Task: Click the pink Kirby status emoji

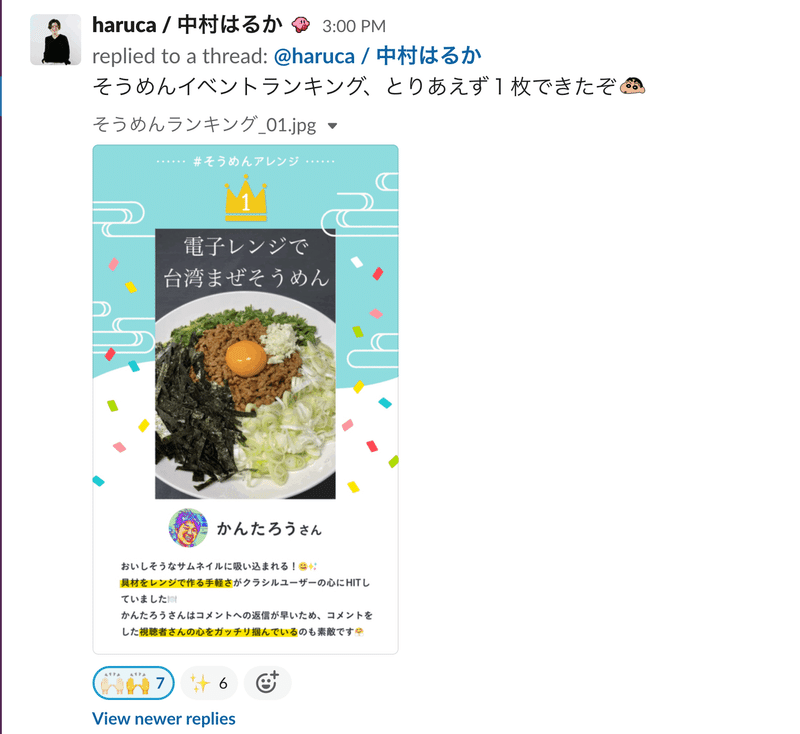Action: [x=301, y=25]
